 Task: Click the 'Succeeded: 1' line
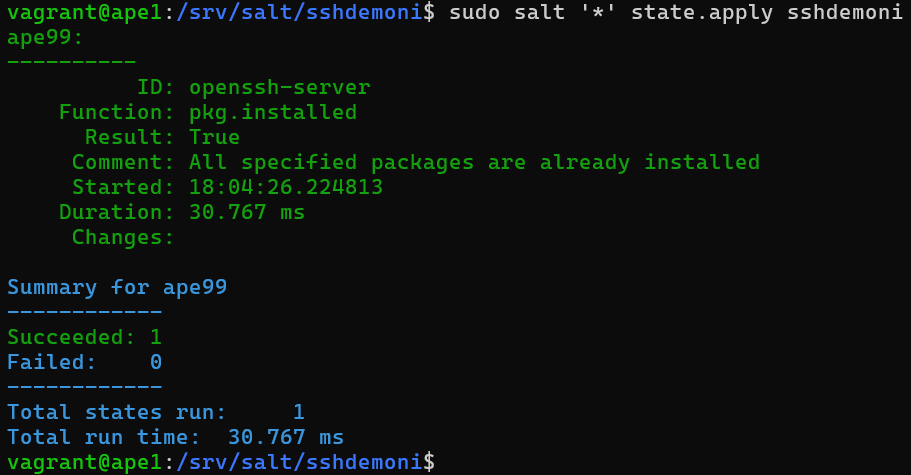click(x=84, y=337)
